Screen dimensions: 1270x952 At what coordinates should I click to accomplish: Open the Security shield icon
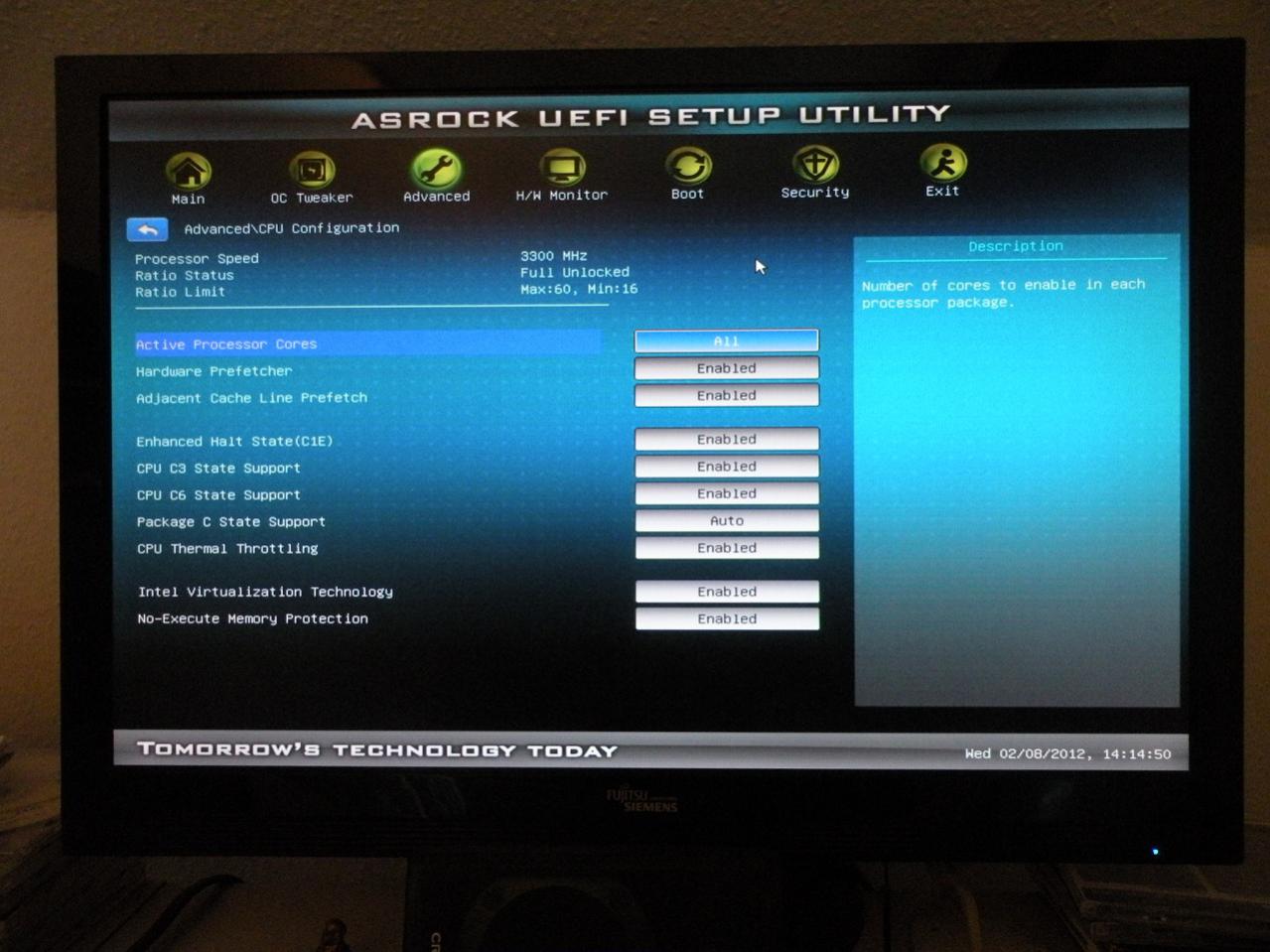(x=815, y=164)
